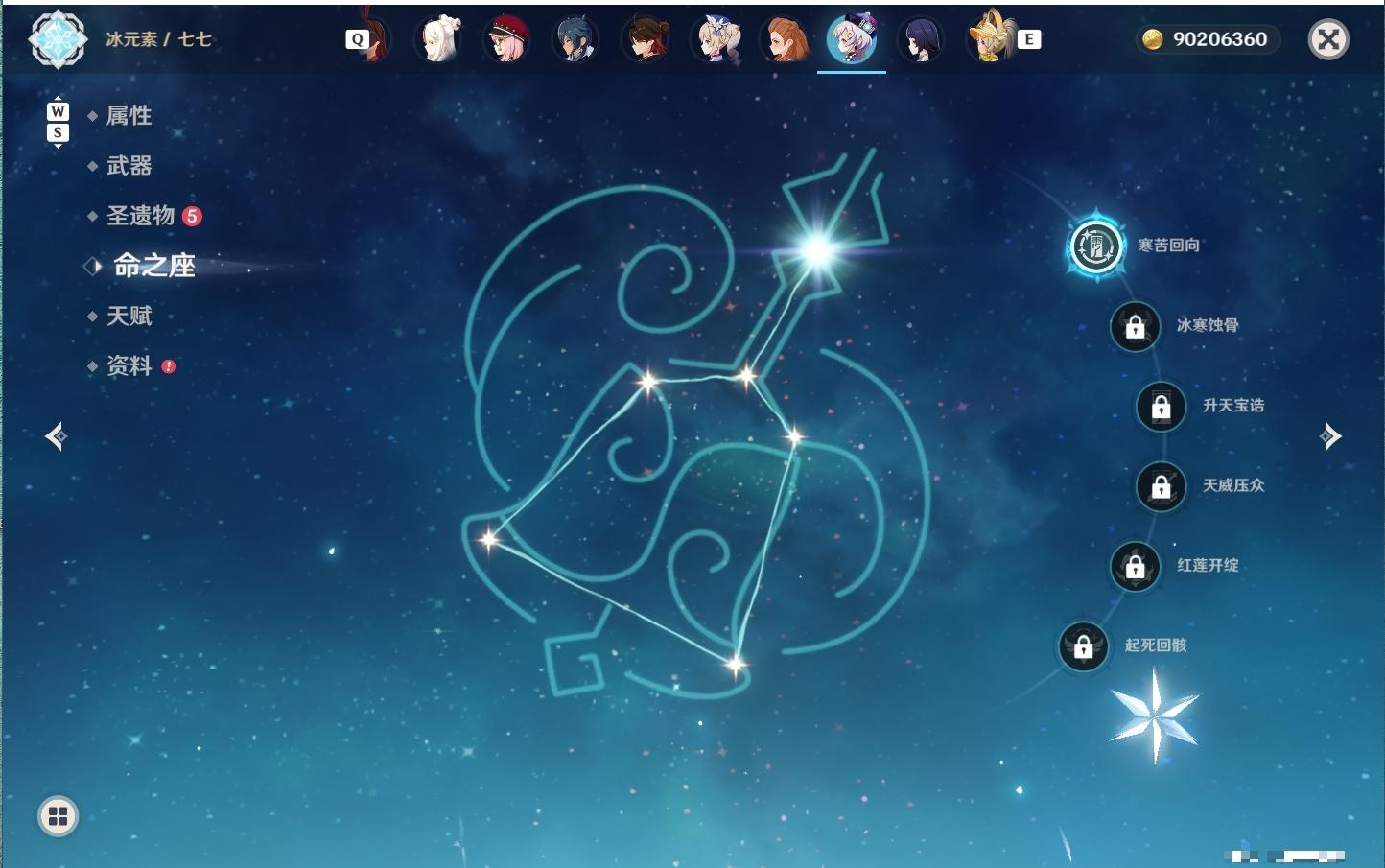This screenshot has height=868, width=1385.
Task: Click the cryo element emblem at top left
Action: click(58, 39)
